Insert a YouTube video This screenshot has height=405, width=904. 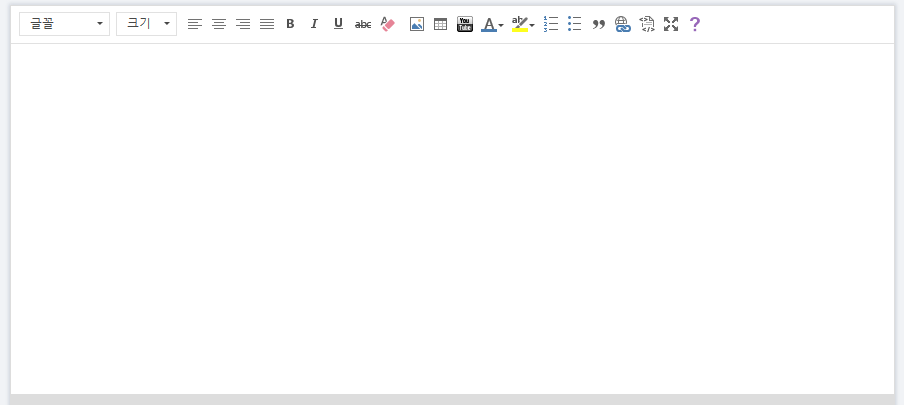click(x=465, y=24)
